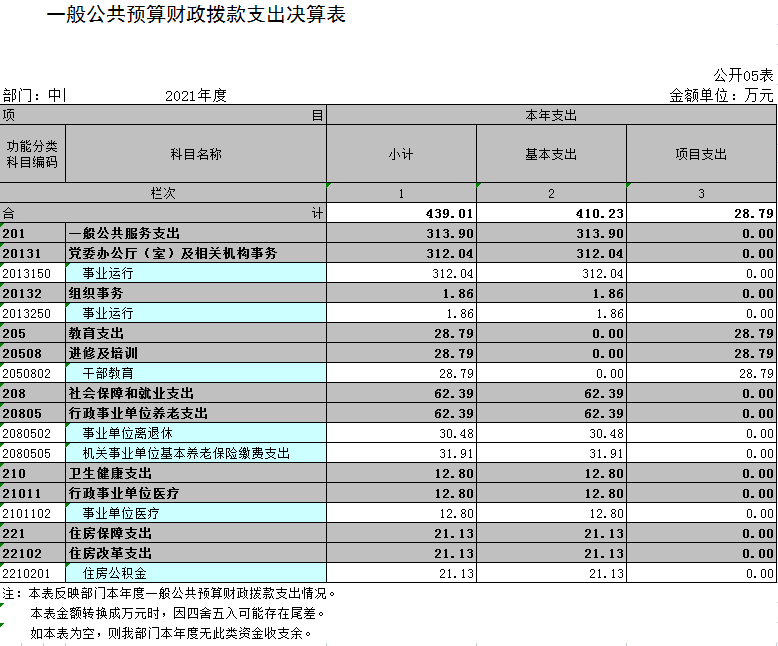Screen dimensions: 778x646
Task: Click the note 本表金额转换成万元时 line
Action: point(178,613)
